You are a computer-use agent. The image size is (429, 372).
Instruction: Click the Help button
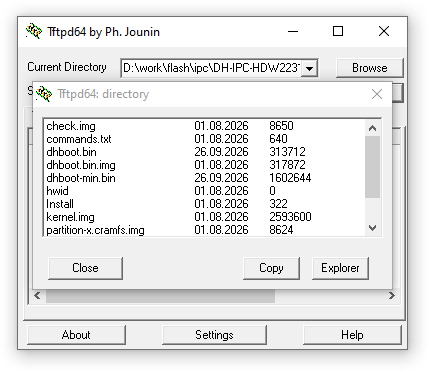352,335
